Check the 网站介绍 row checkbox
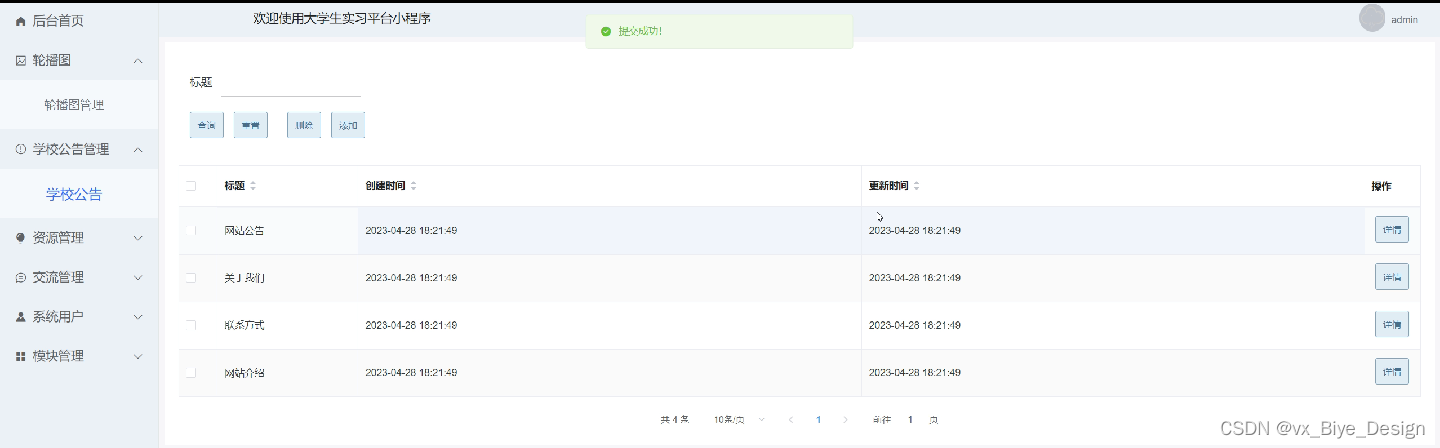 191,373
